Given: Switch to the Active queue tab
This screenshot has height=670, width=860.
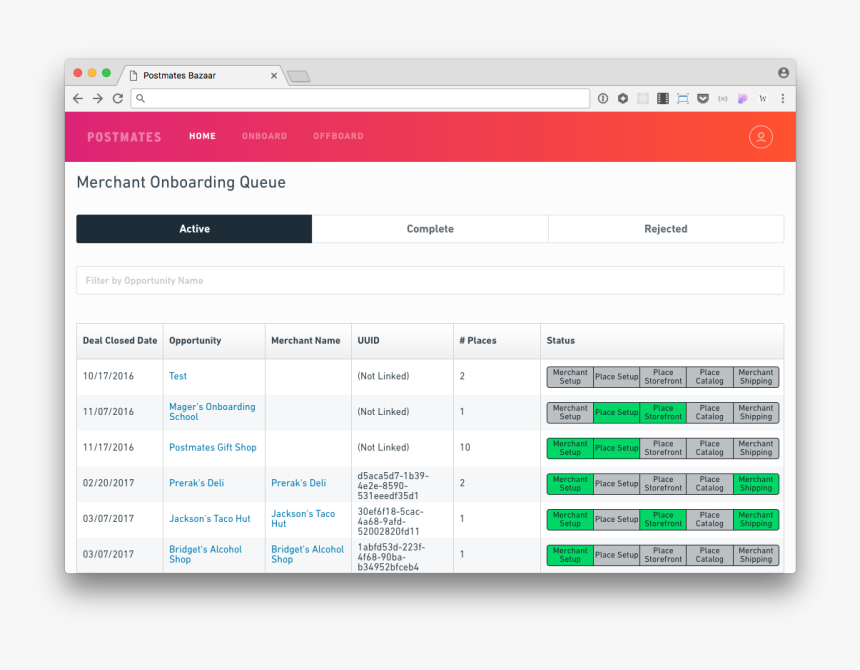Looking at the screenshot, I should 194,229.
